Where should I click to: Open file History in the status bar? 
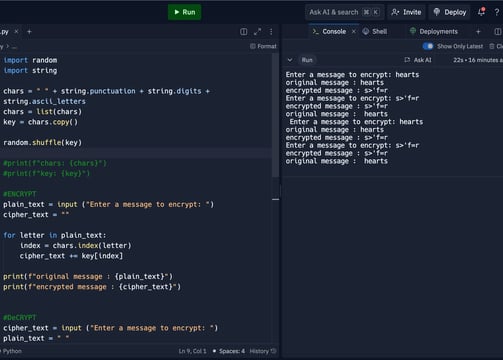(x=263, y=351)
